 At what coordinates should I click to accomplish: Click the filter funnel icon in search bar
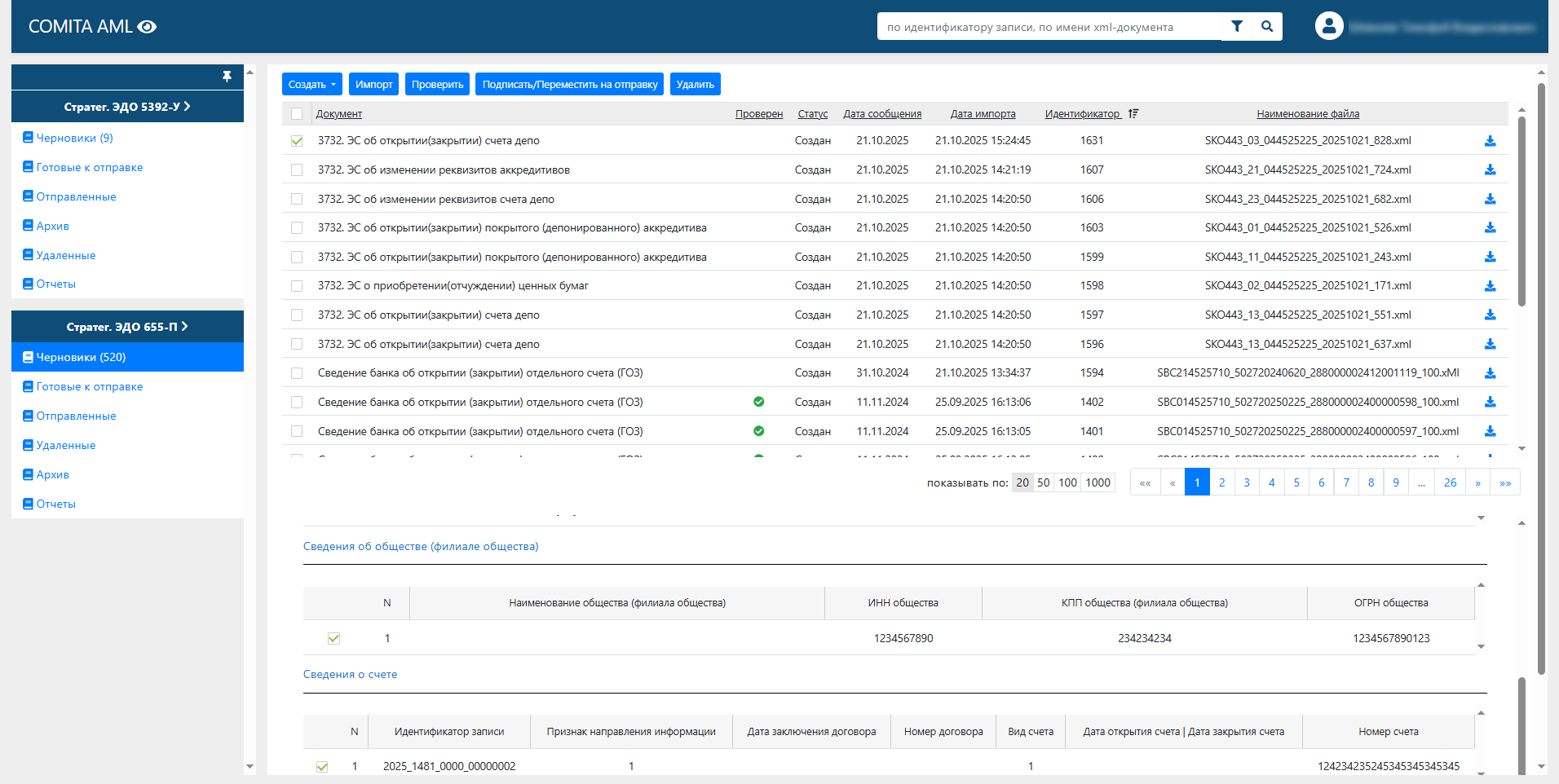pyautogui.click(x=1236, y=26)
